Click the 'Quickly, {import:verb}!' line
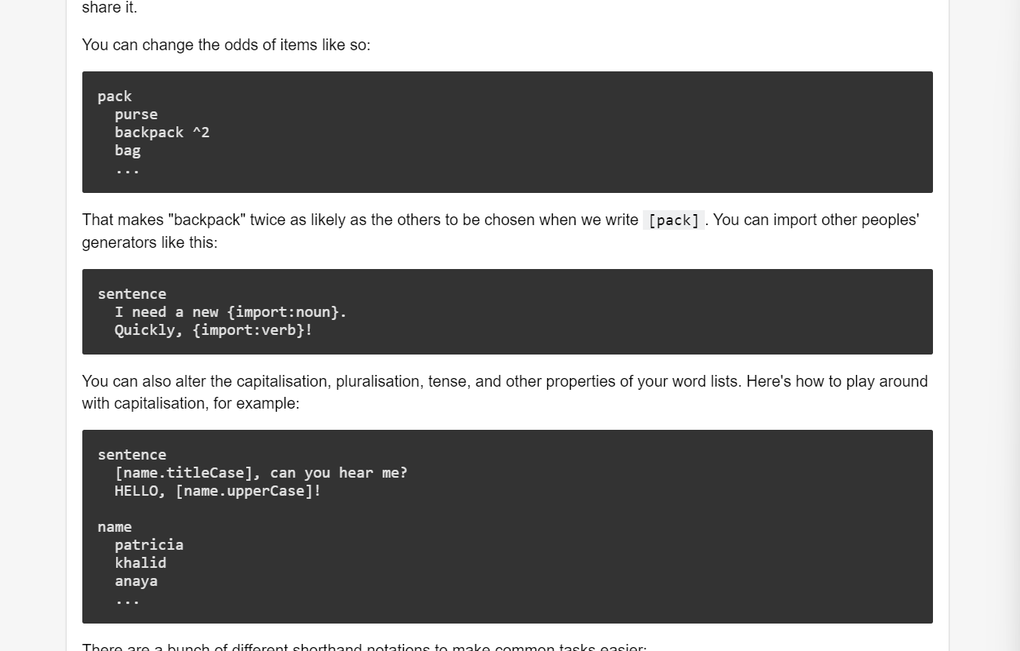The width and height of the screenshot is (1020, 651). coord(213,330)
